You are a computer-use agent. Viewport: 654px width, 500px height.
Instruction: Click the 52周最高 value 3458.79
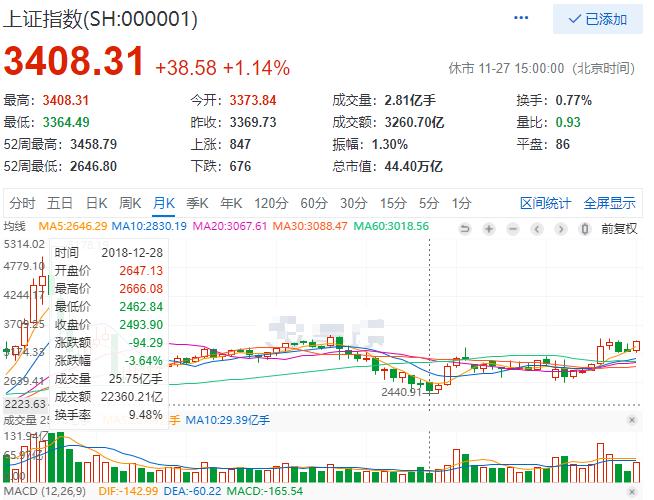[93, 144]
